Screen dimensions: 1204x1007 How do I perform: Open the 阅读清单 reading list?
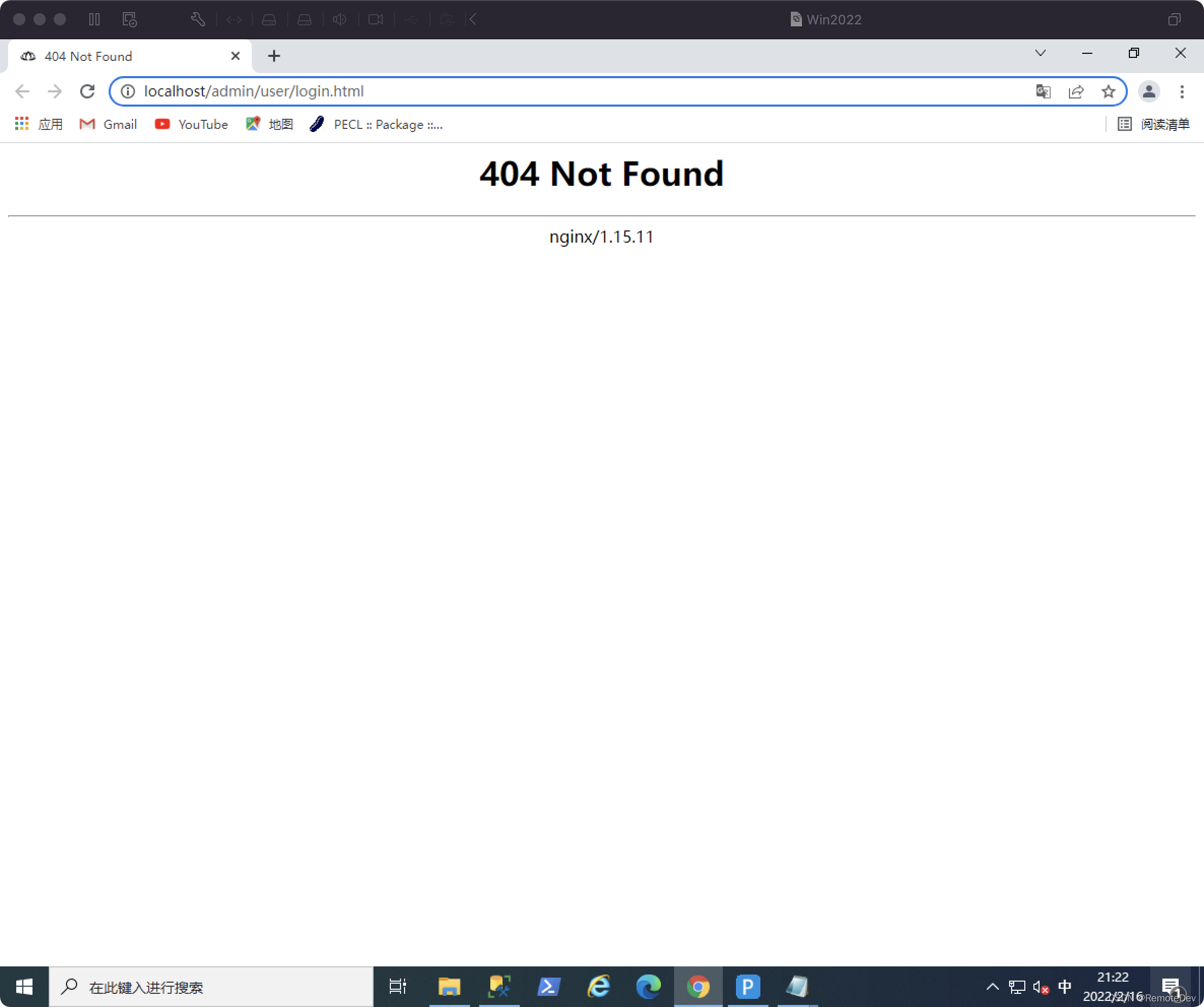click(x=1154, y=124)
